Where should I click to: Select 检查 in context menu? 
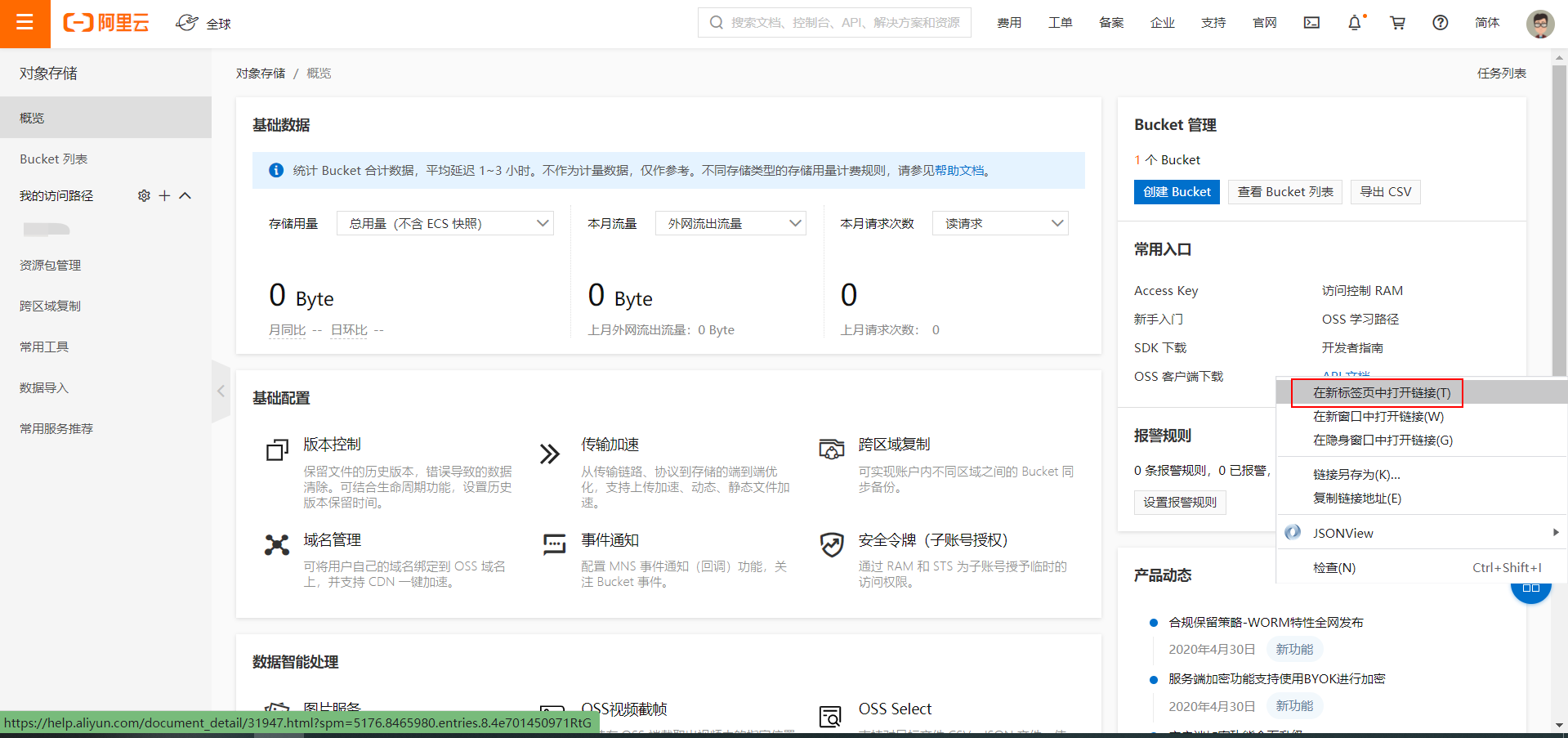tap(1422, 568)
